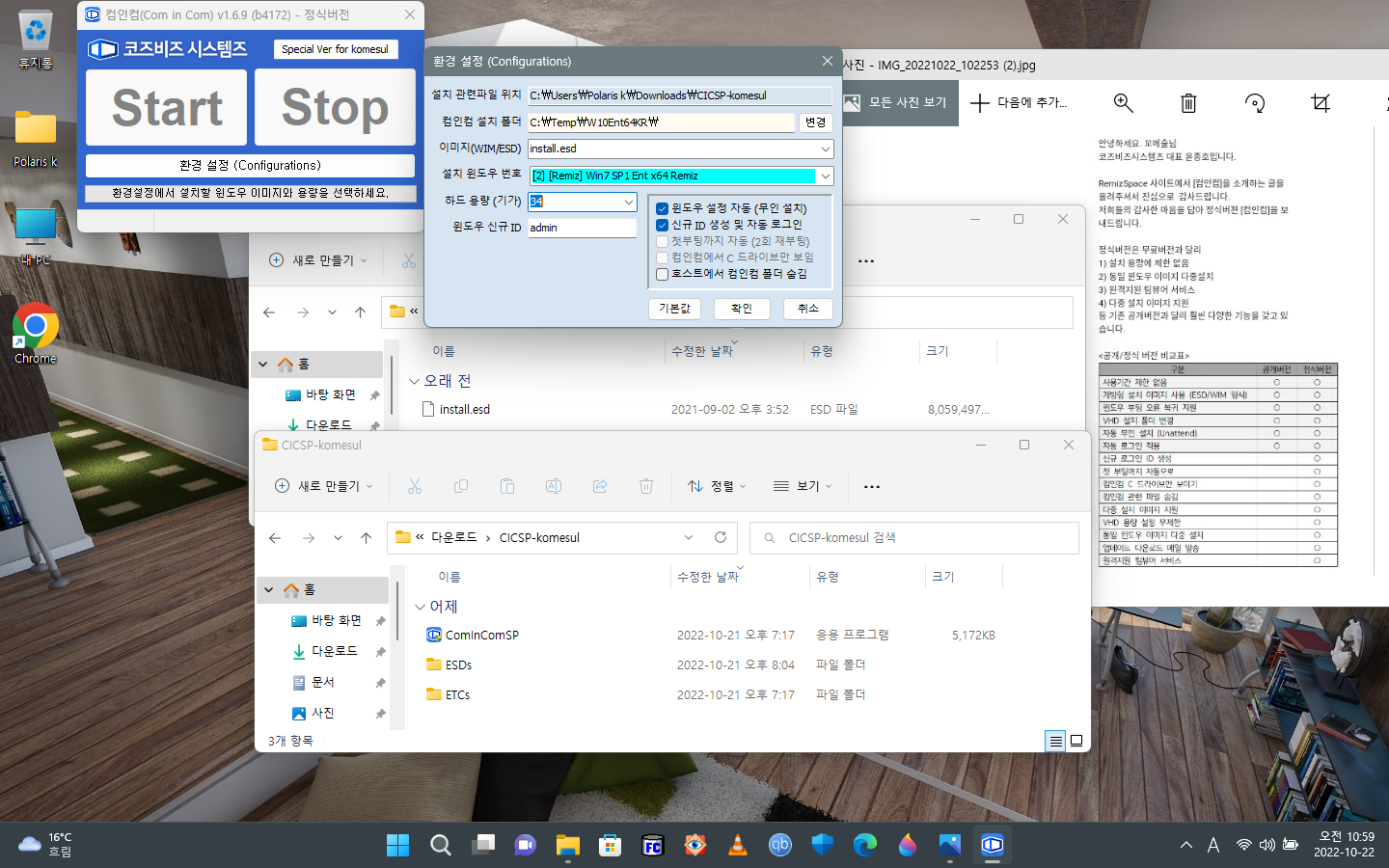Select 문서 in the CICSP-komesul sidebar

tap(322, 682)
